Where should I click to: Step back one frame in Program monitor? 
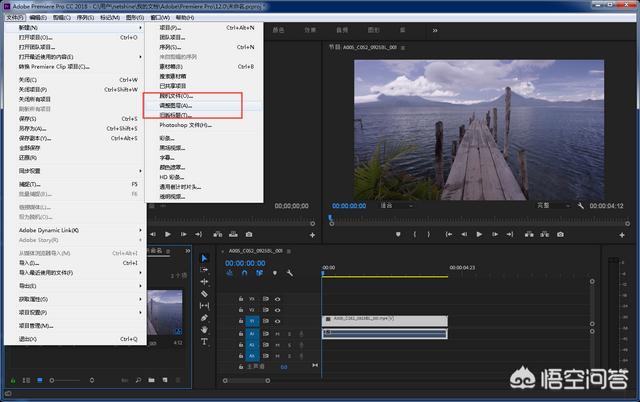(464, 234)
